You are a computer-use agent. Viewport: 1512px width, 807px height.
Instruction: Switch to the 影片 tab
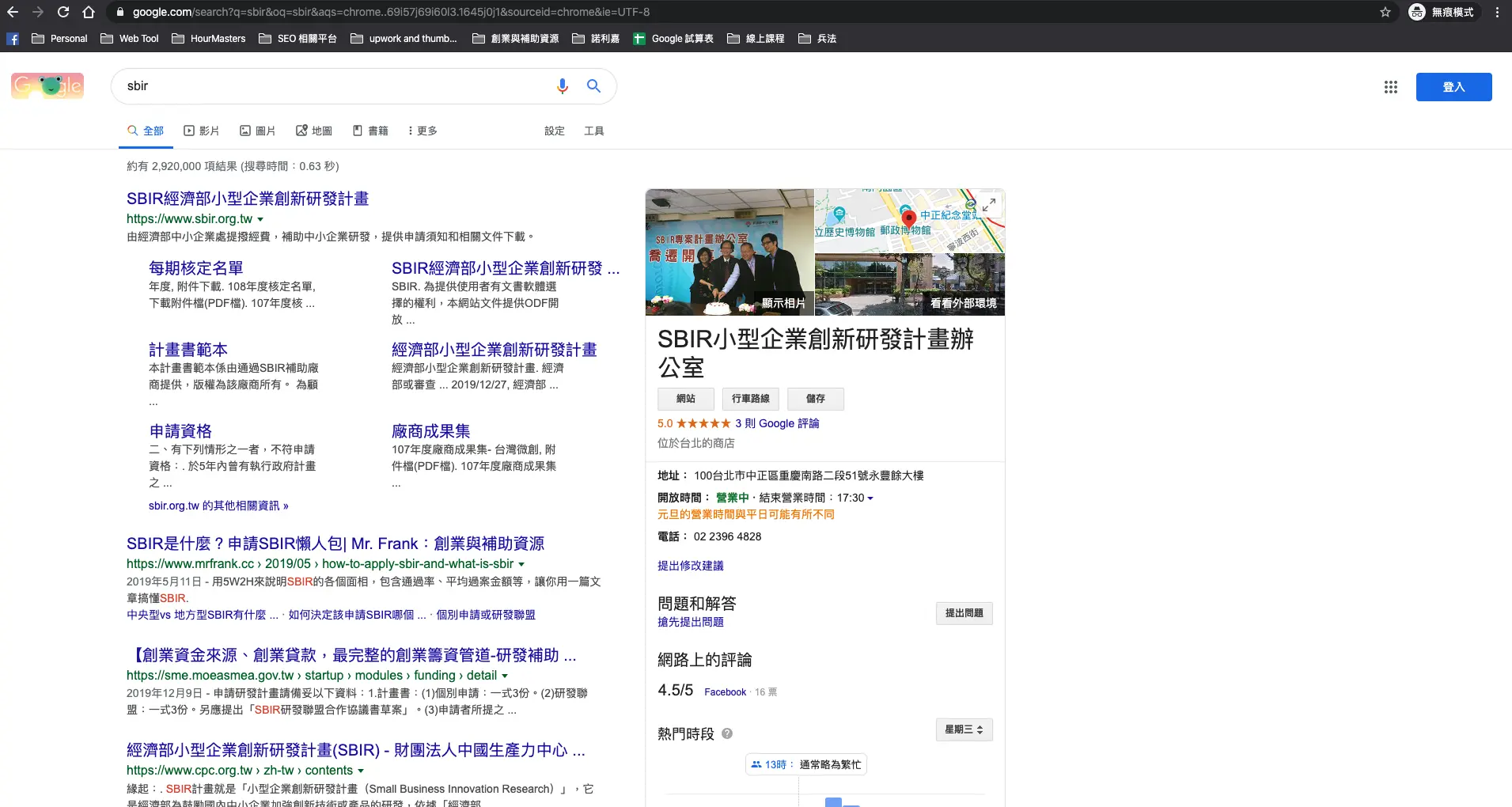coord(202,131)
